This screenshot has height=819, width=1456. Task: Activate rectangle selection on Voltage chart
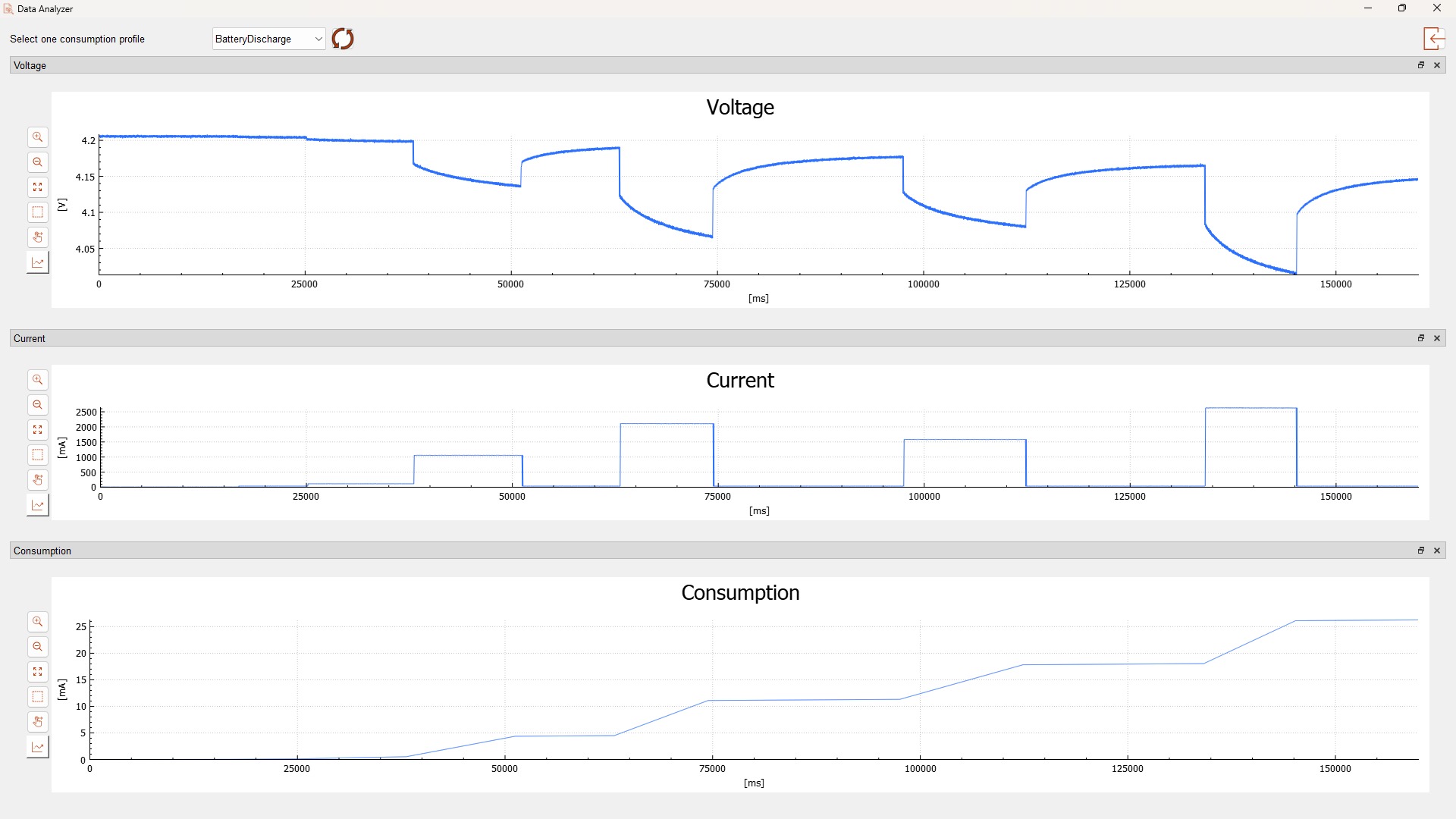click(x=37, y=212)
